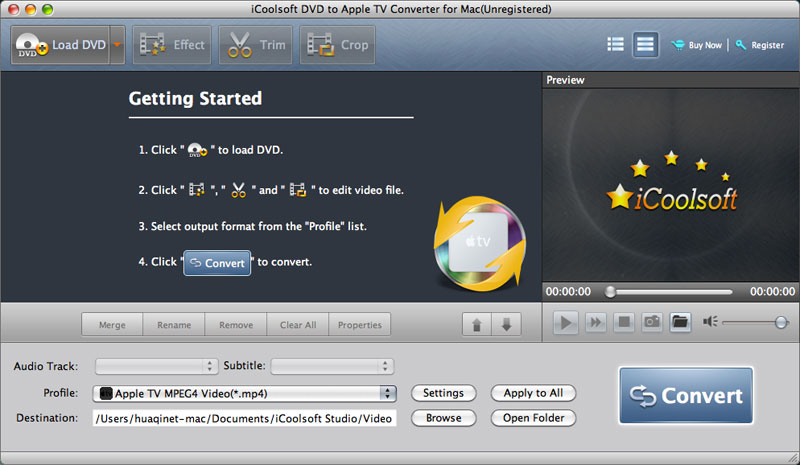The width and height of the screenshot is (800, 465).
Task: Open the Effect editing tool
Action: 172,45
